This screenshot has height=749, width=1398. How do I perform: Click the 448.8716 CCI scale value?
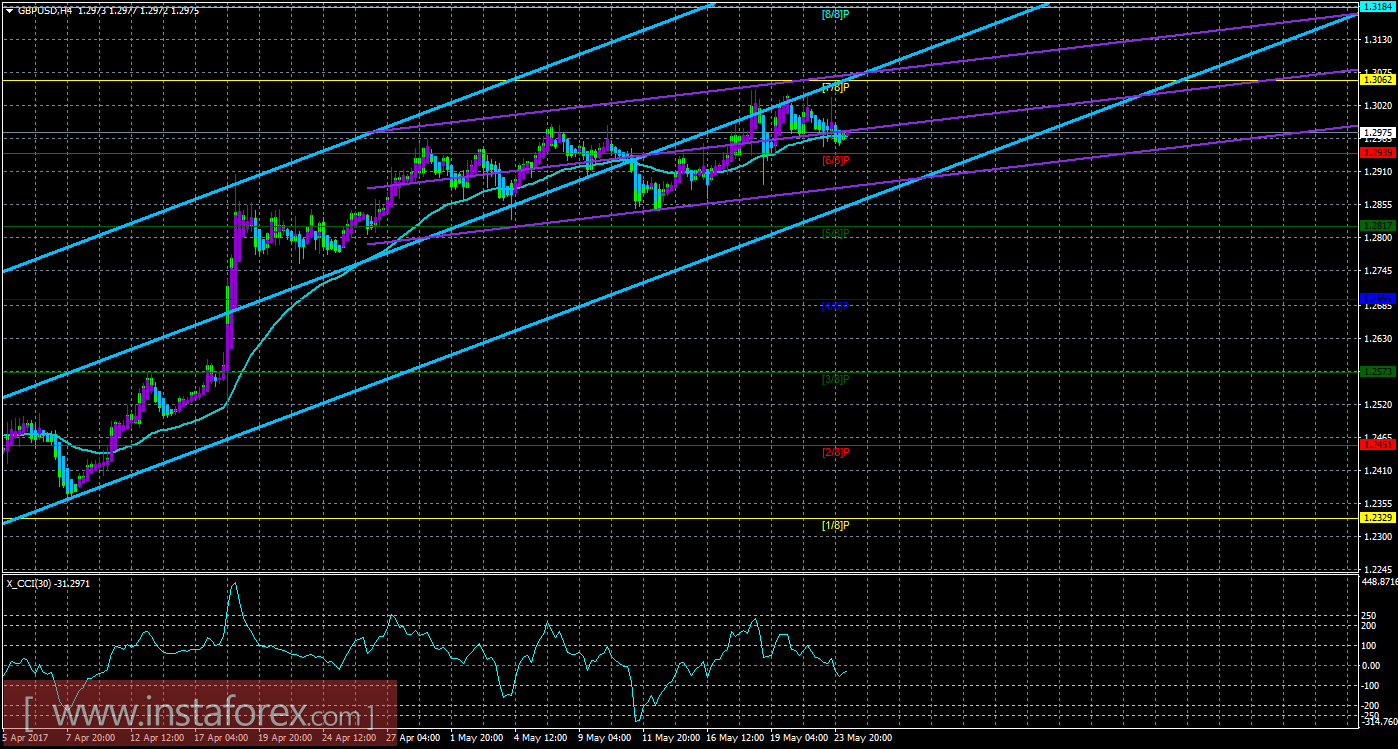coord(1380,581)
